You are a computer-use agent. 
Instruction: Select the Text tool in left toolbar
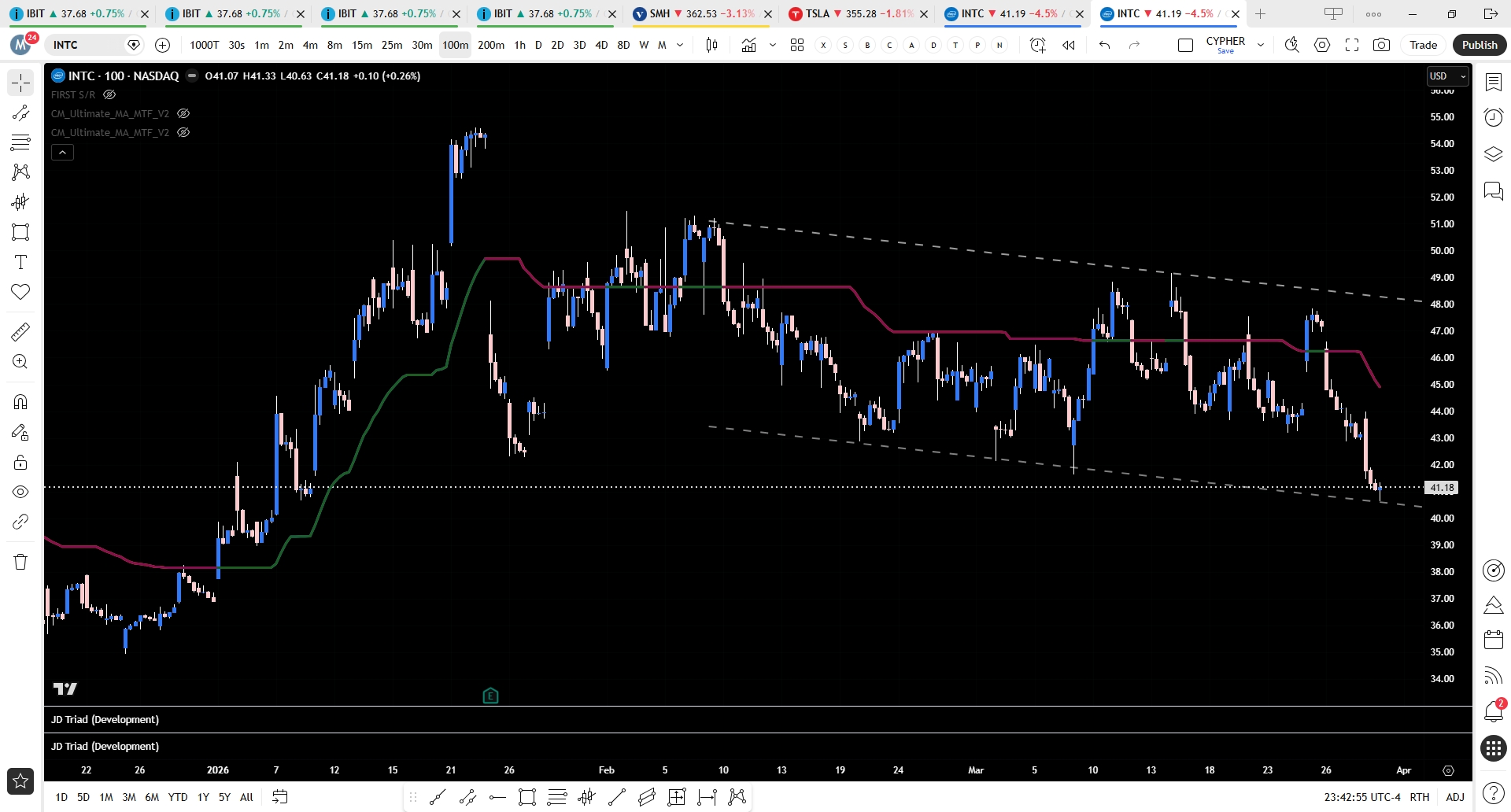[20, 262]
